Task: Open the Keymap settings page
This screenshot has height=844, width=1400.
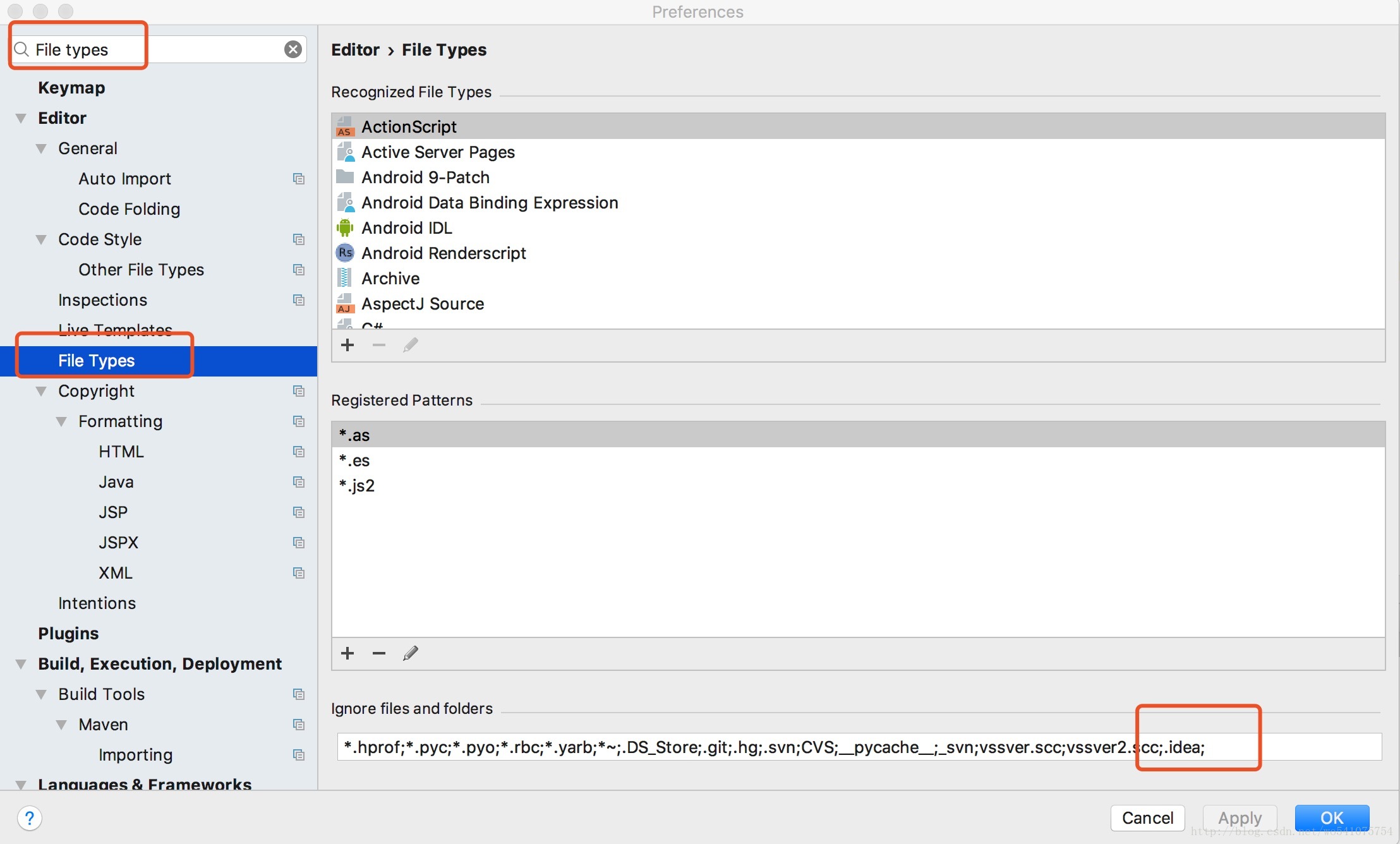Action: (x=71, y=88)
